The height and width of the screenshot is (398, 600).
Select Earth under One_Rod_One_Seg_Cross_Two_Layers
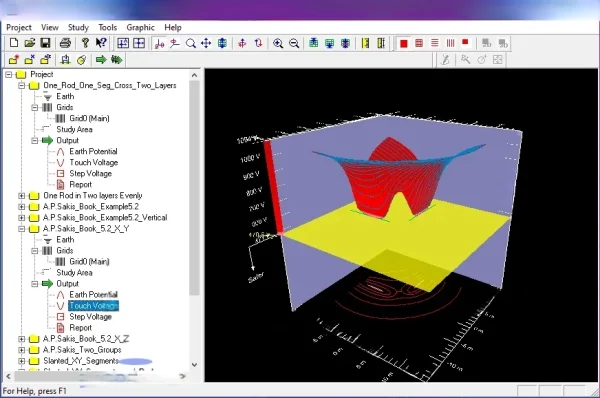pos(65,96)
